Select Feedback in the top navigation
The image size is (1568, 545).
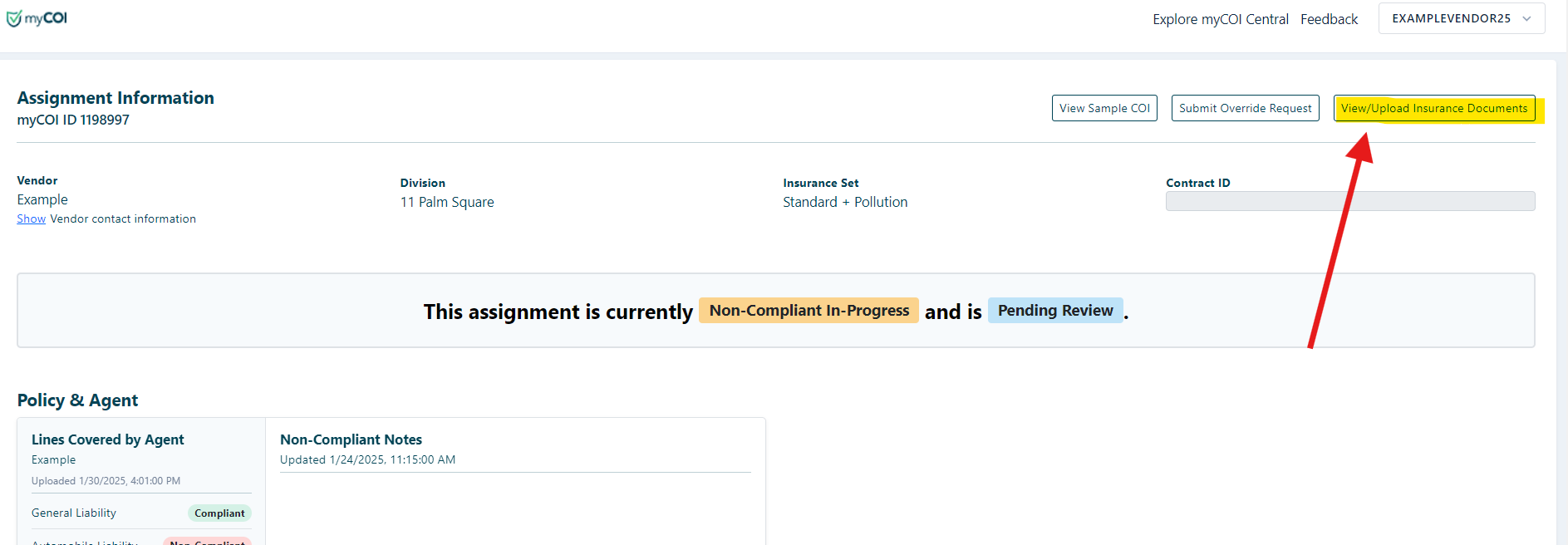tap(1329, 18)
